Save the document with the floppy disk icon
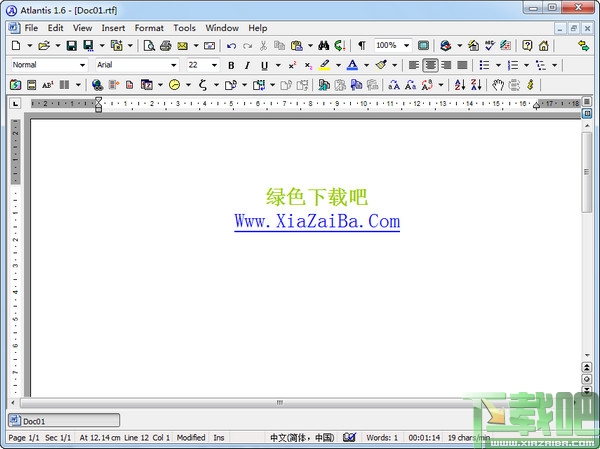Image resolution: width=600 pixels, height=449 pixels. [72, 46]
